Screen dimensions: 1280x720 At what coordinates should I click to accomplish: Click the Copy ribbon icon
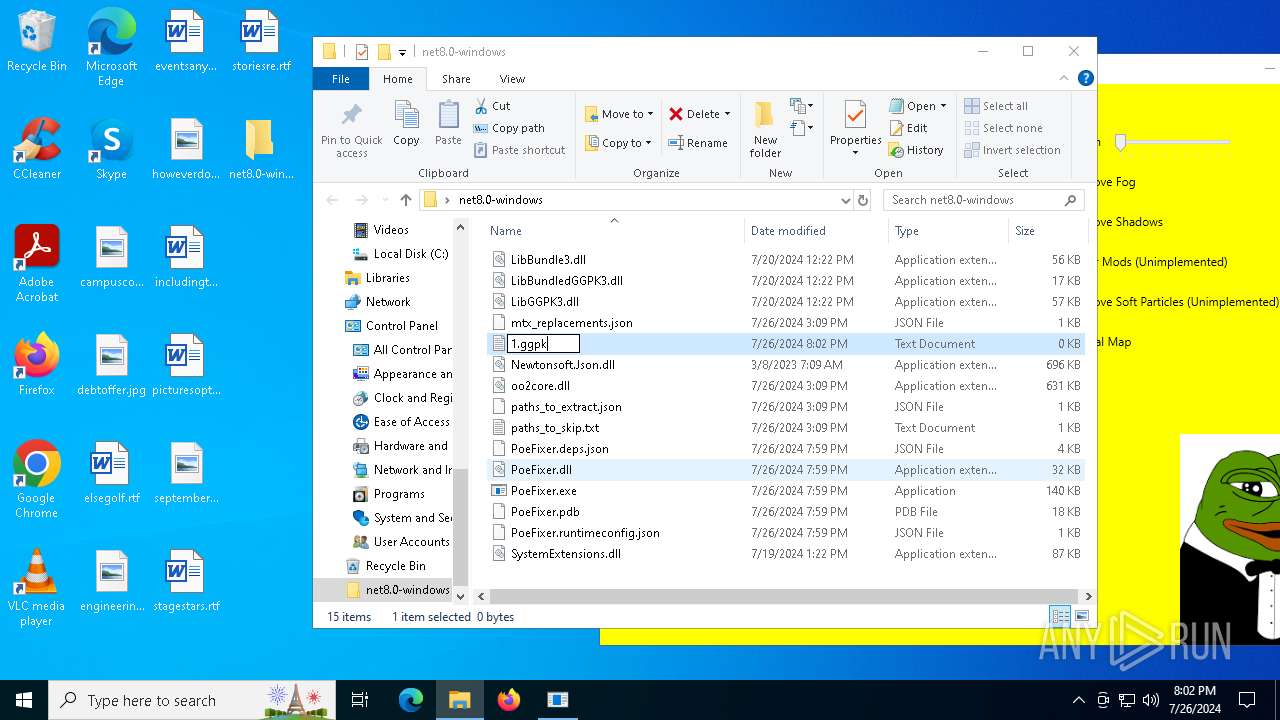(x=406, y=124)
